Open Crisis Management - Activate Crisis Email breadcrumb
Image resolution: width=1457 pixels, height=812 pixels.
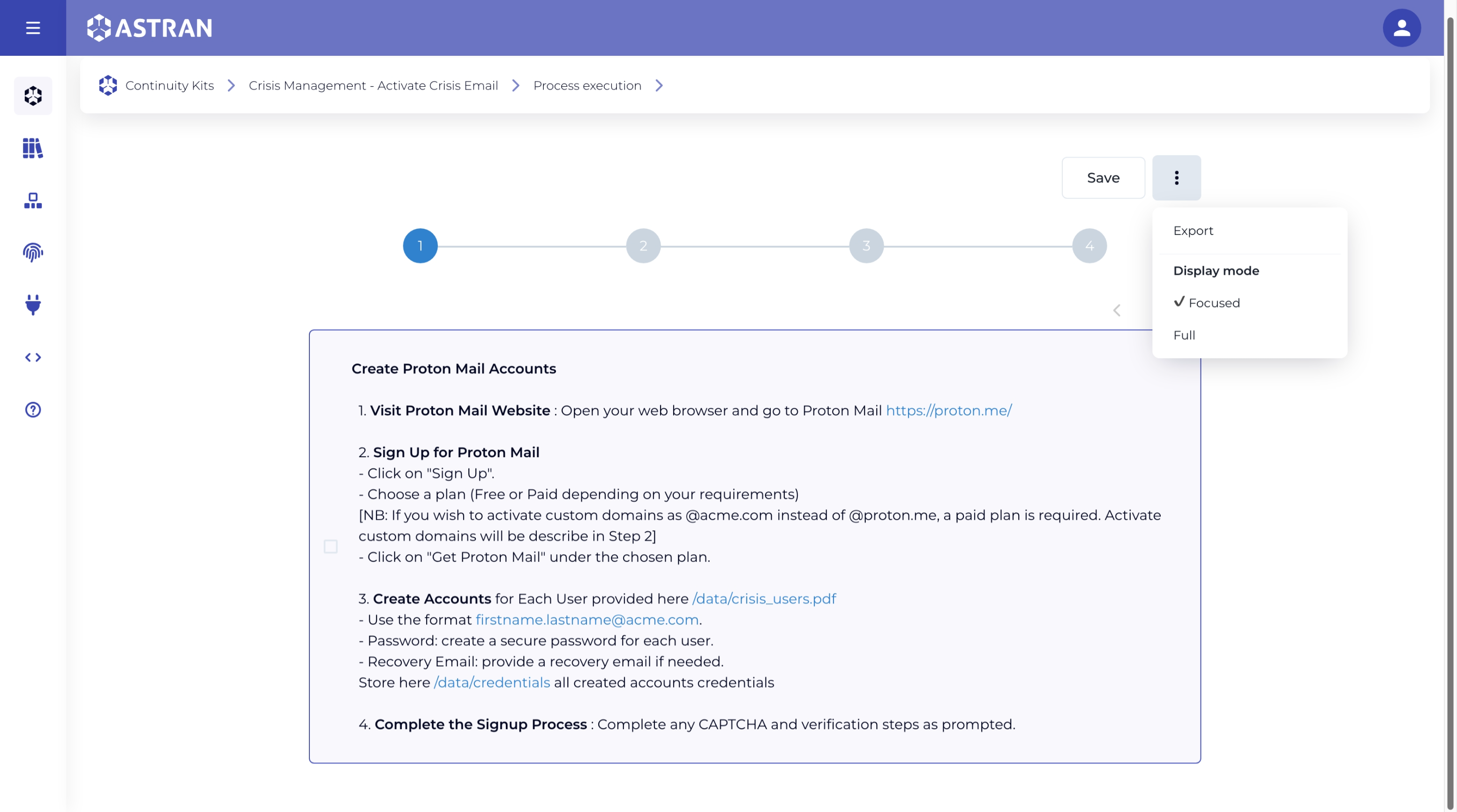coord(373,85)
